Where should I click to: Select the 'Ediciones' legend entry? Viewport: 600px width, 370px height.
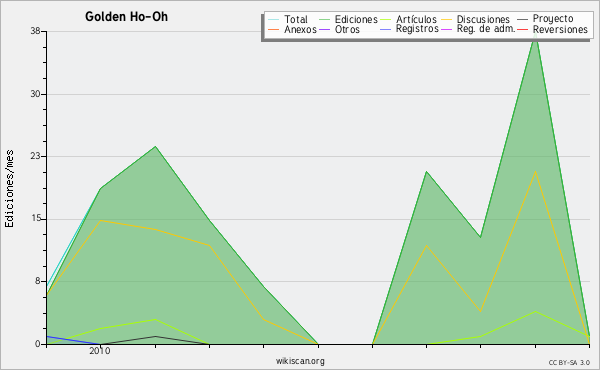tap(356, 19)
